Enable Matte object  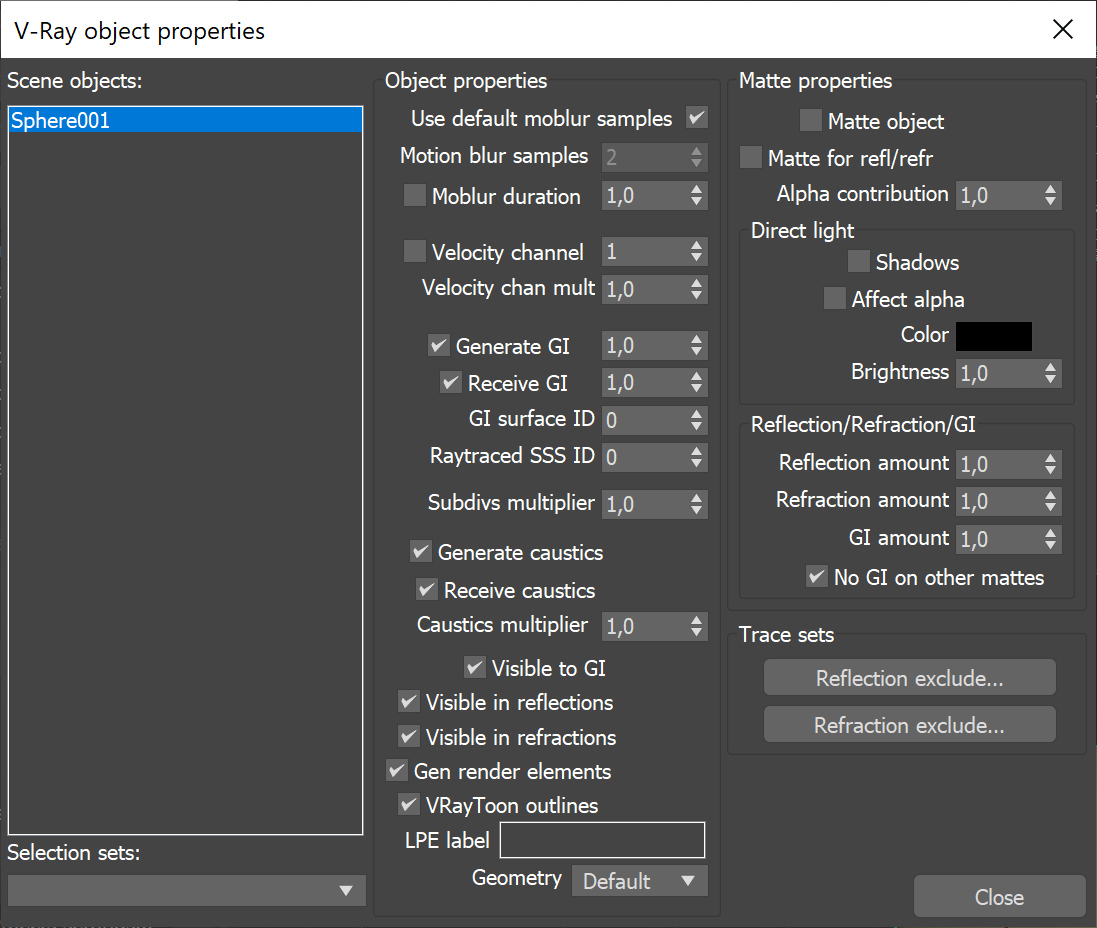[x=810, y=120]
